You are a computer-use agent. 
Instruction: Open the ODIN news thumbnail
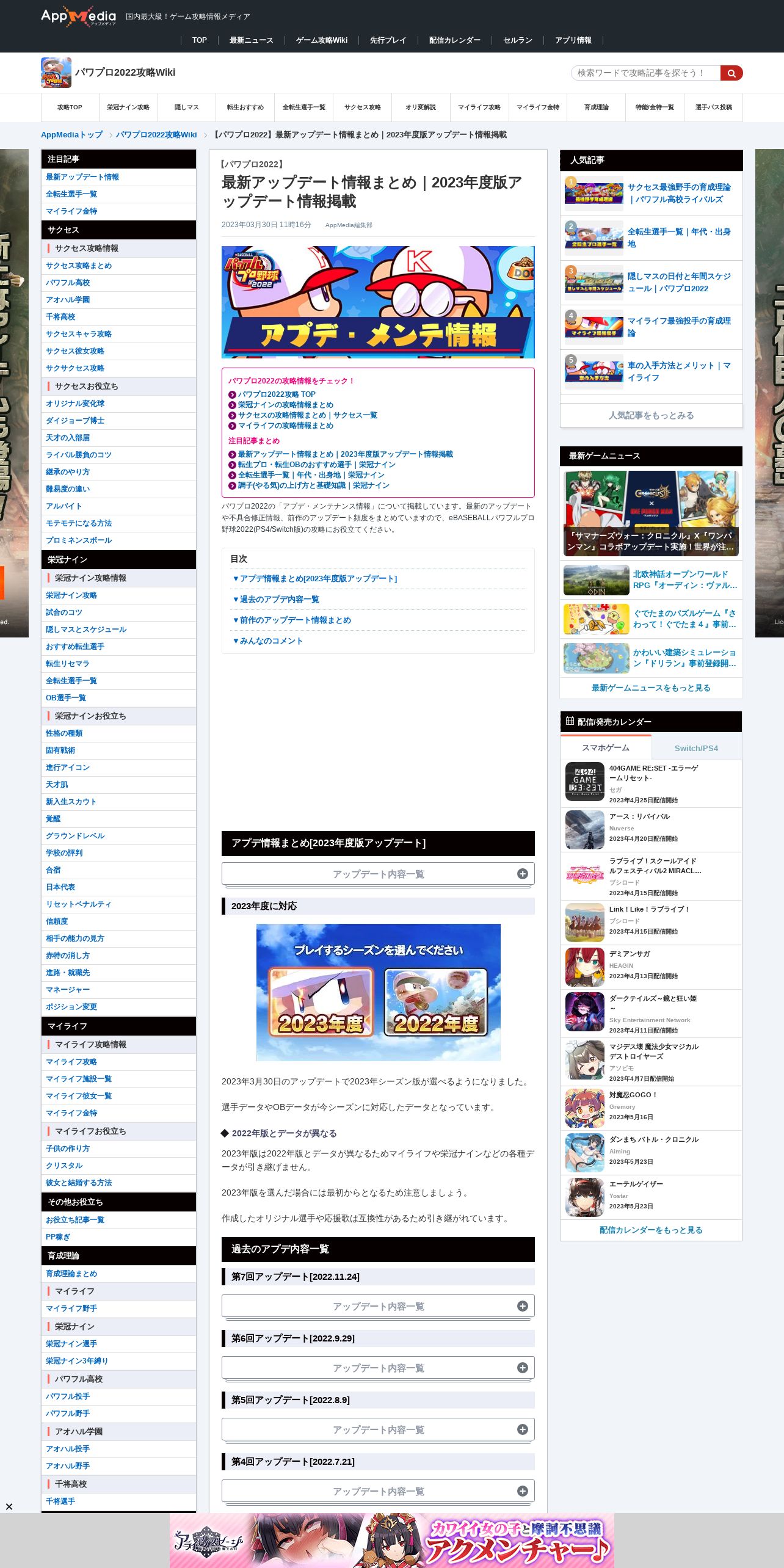(x=597, y=580)
